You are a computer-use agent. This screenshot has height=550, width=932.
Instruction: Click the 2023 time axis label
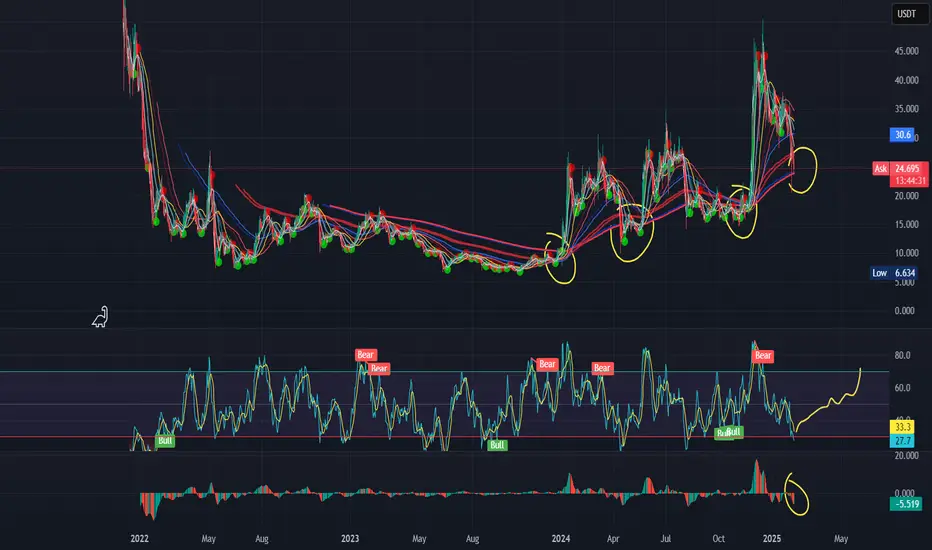pyautogui.click(x=350, y=539)
